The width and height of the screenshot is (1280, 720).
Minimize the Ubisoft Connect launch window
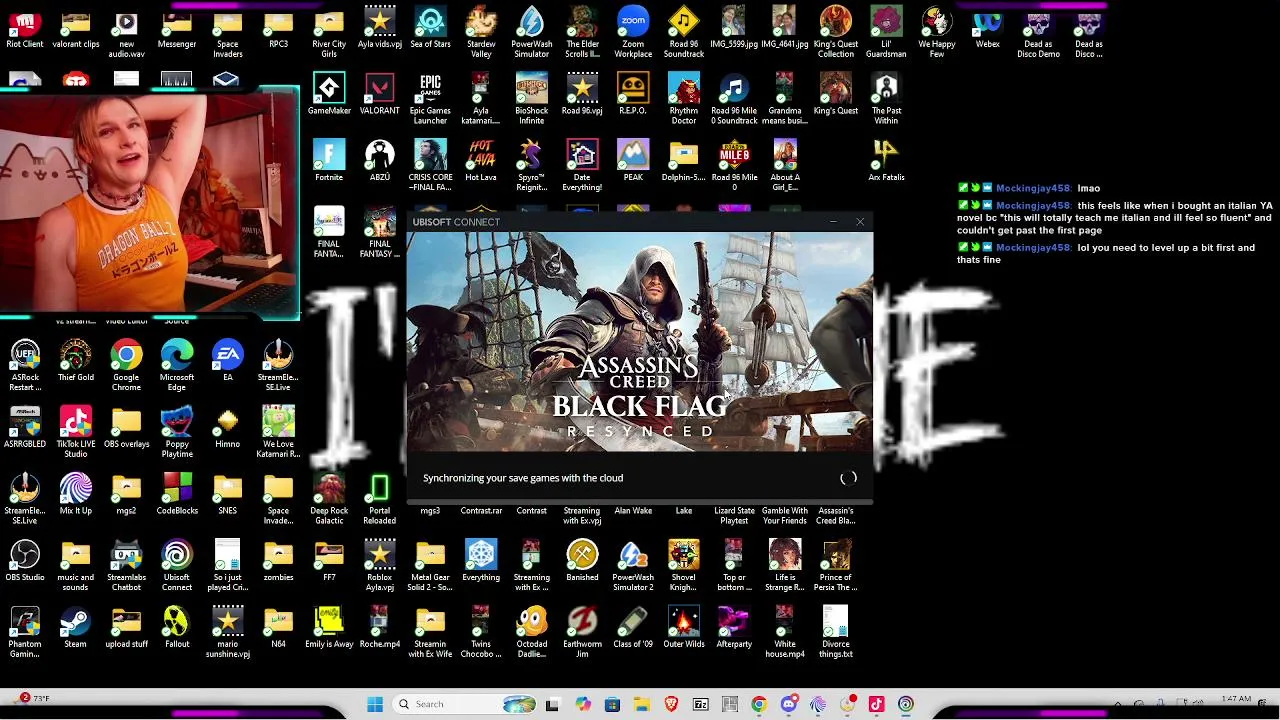pos(833,222)
